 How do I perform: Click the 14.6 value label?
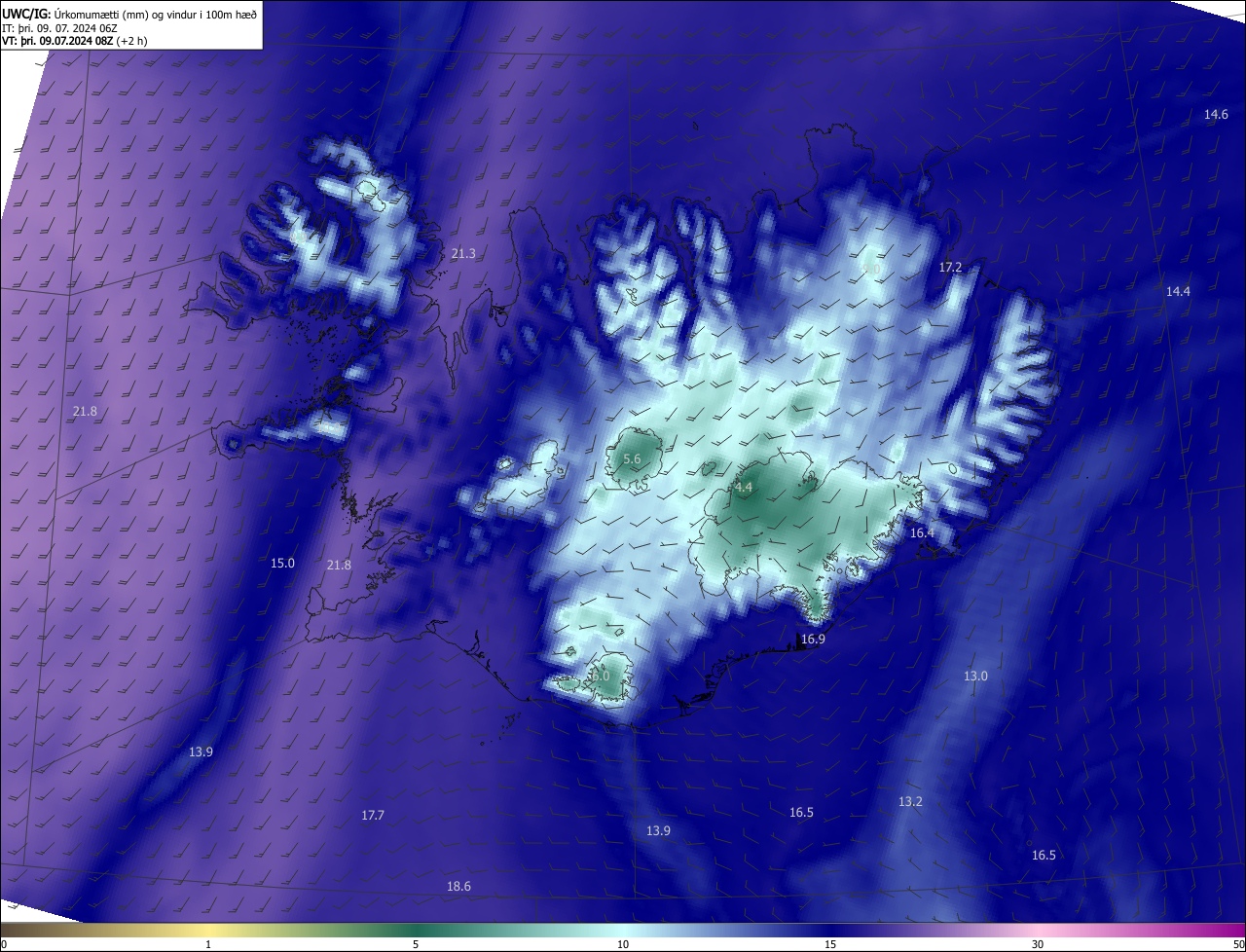click(x=1216, y=115)
